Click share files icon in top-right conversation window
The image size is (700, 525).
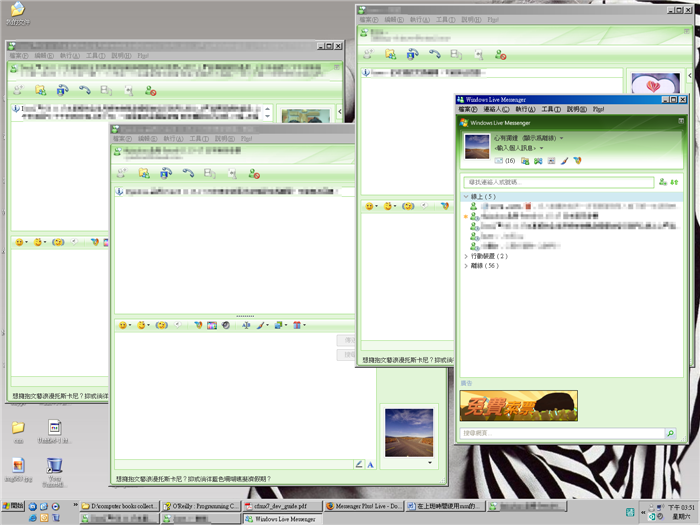click(391, 54)
